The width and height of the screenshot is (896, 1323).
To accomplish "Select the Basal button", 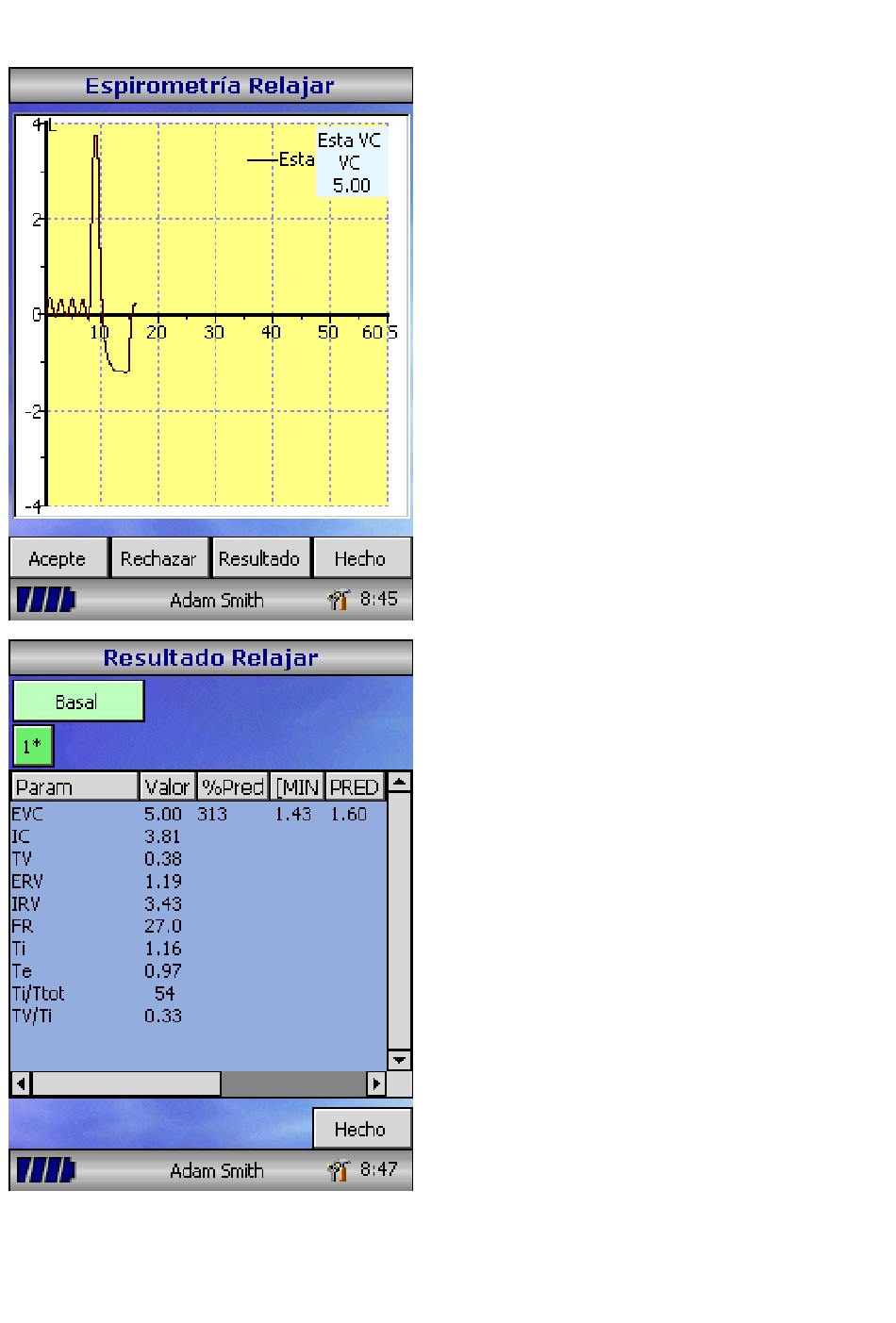I will [78, 702].
